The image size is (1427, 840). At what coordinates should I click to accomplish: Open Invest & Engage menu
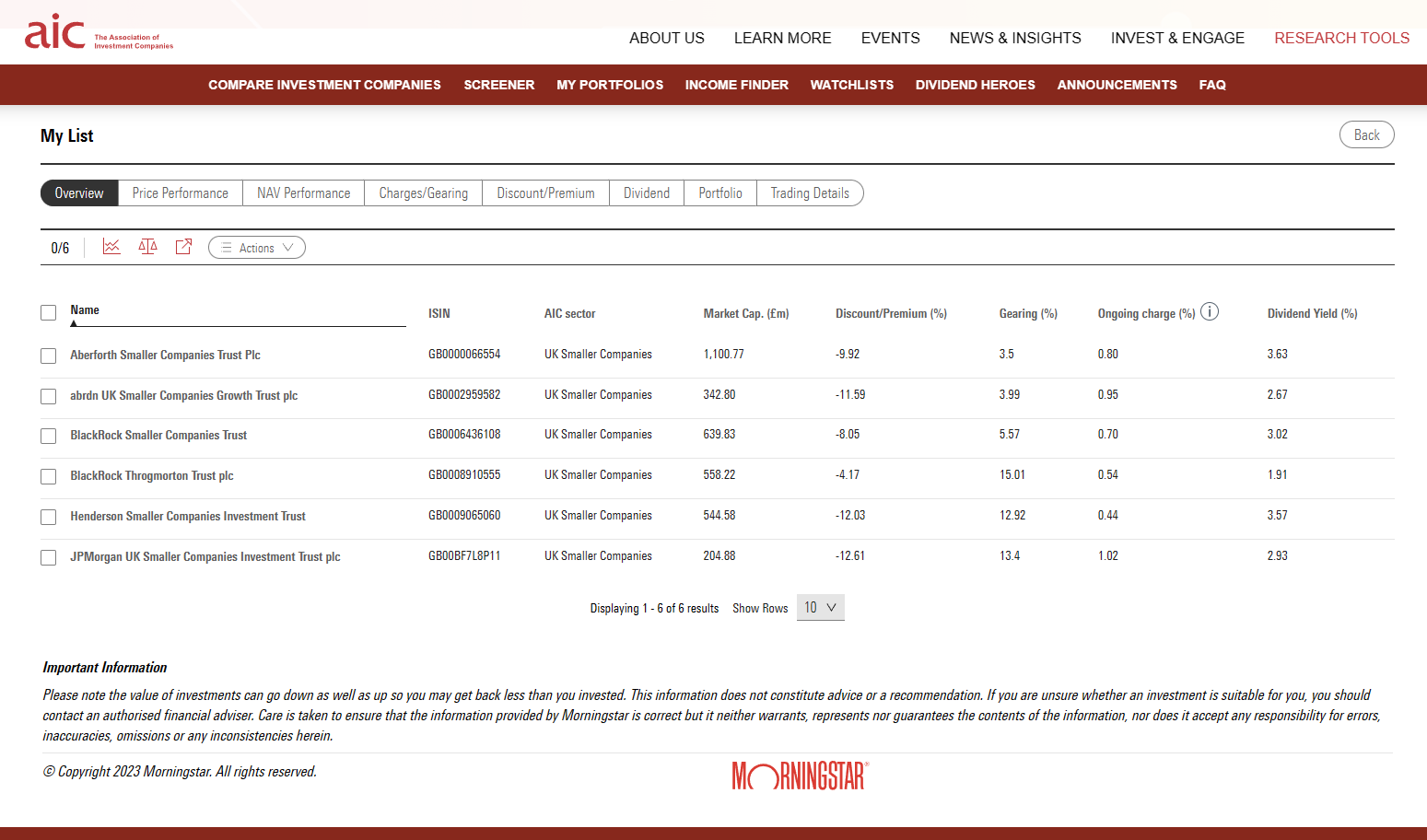[1177, 38]
